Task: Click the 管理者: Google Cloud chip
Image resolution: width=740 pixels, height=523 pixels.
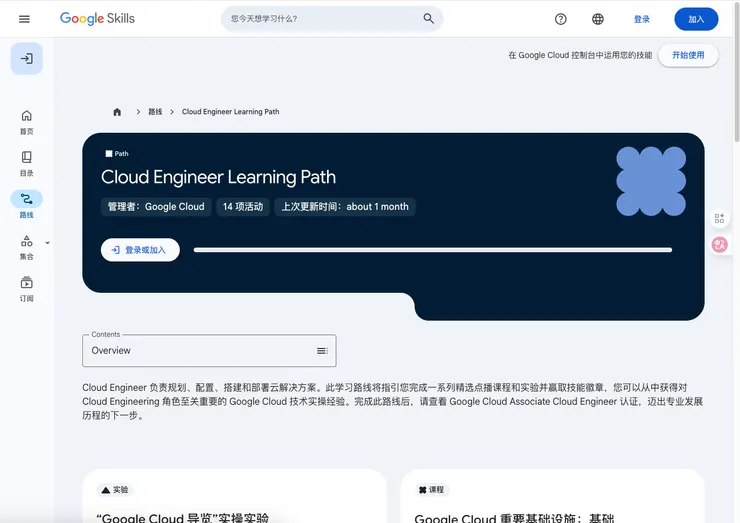Action: tap(156, 207)
